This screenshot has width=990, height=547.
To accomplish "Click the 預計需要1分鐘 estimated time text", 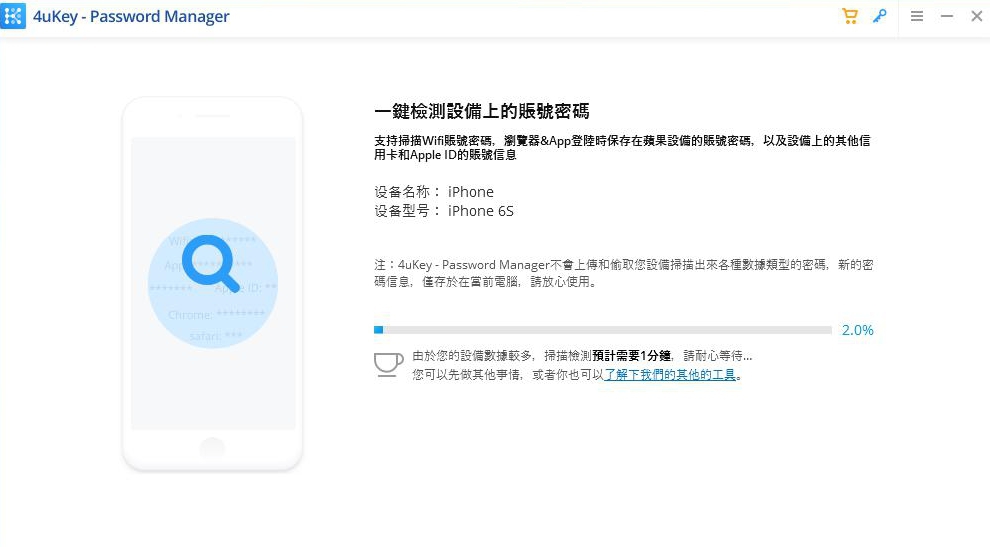I will (631, 356).
